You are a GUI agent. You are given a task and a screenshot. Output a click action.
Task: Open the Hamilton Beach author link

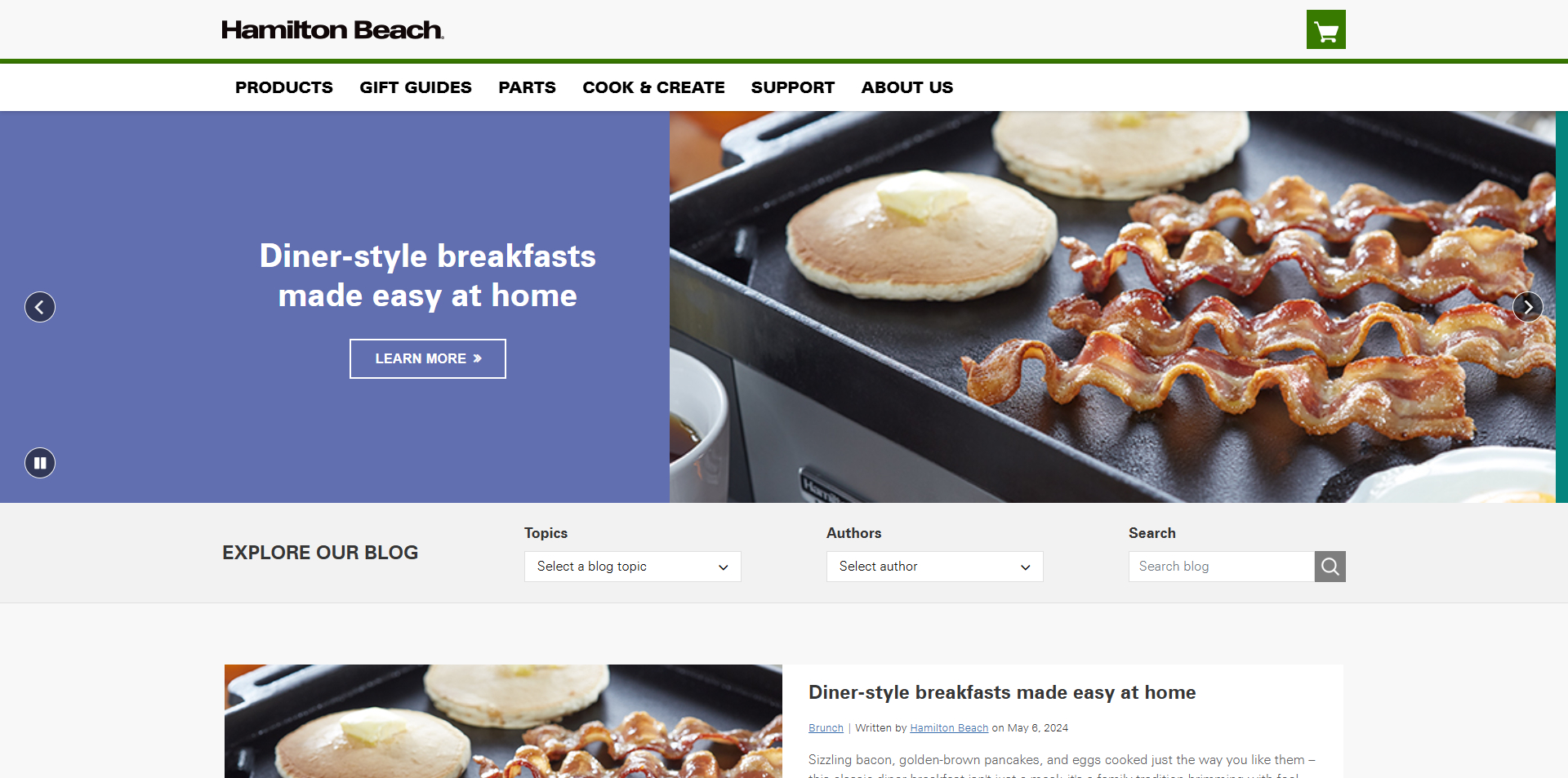click(x=949, y=728)
